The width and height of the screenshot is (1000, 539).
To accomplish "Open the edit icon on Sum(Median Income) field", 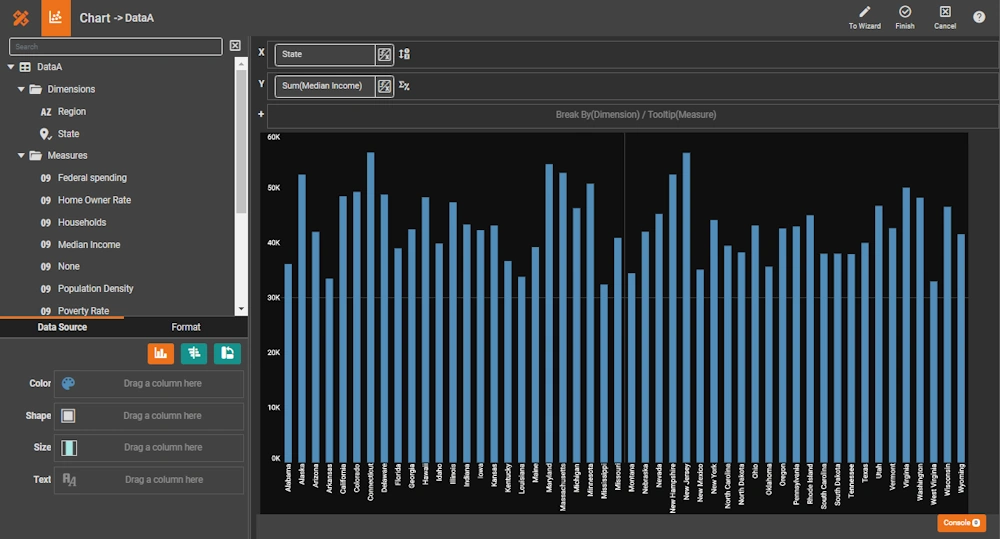I will (x=384, y=86).
